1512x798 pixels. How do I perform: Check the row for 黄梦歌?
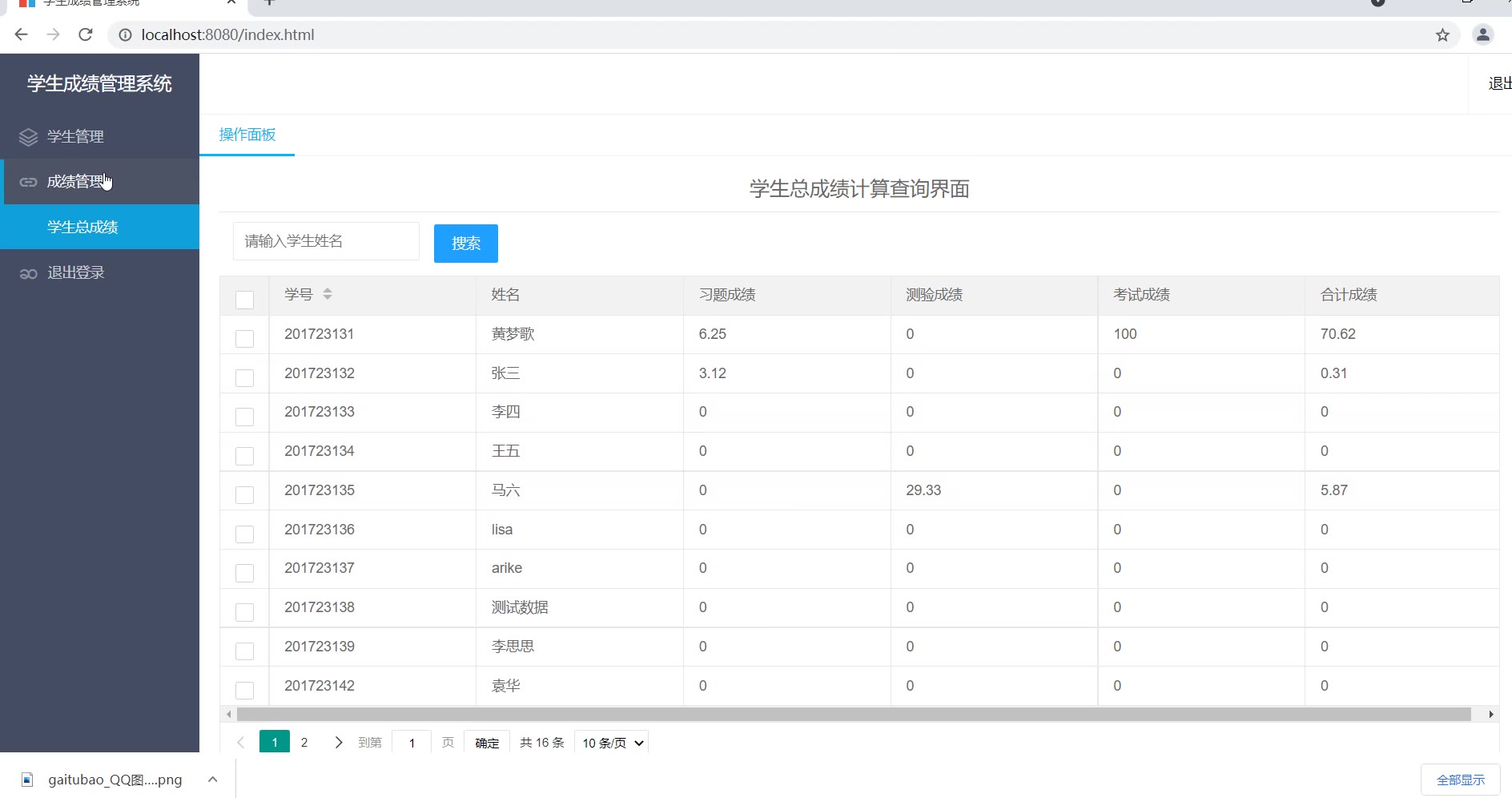pyautogui.click(x=244, y=339)
